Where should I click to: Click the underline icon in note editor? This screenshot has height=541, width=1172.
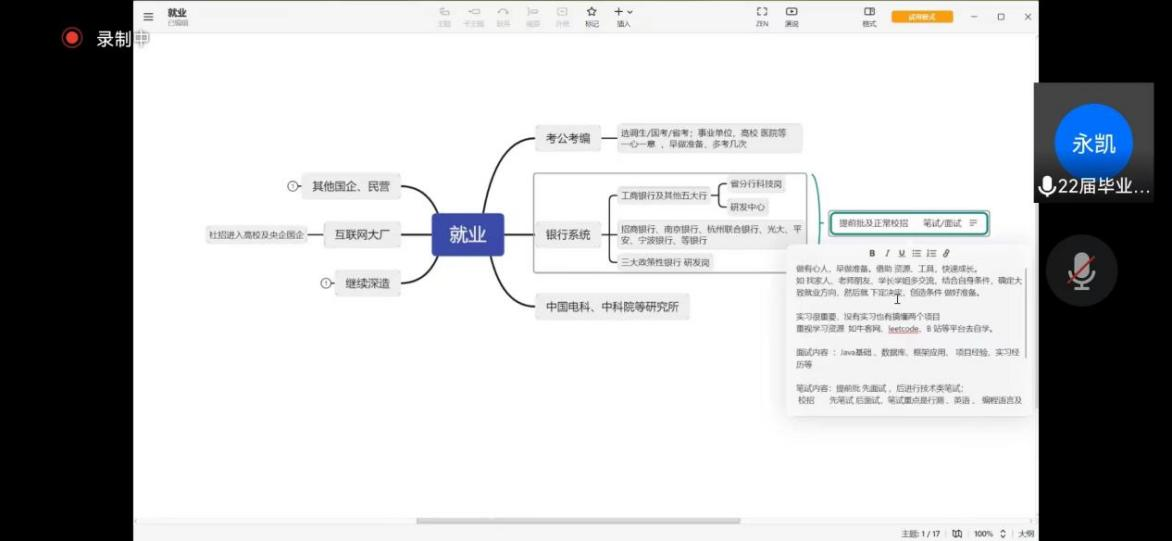pyautogui.click(x=901, y=253)
